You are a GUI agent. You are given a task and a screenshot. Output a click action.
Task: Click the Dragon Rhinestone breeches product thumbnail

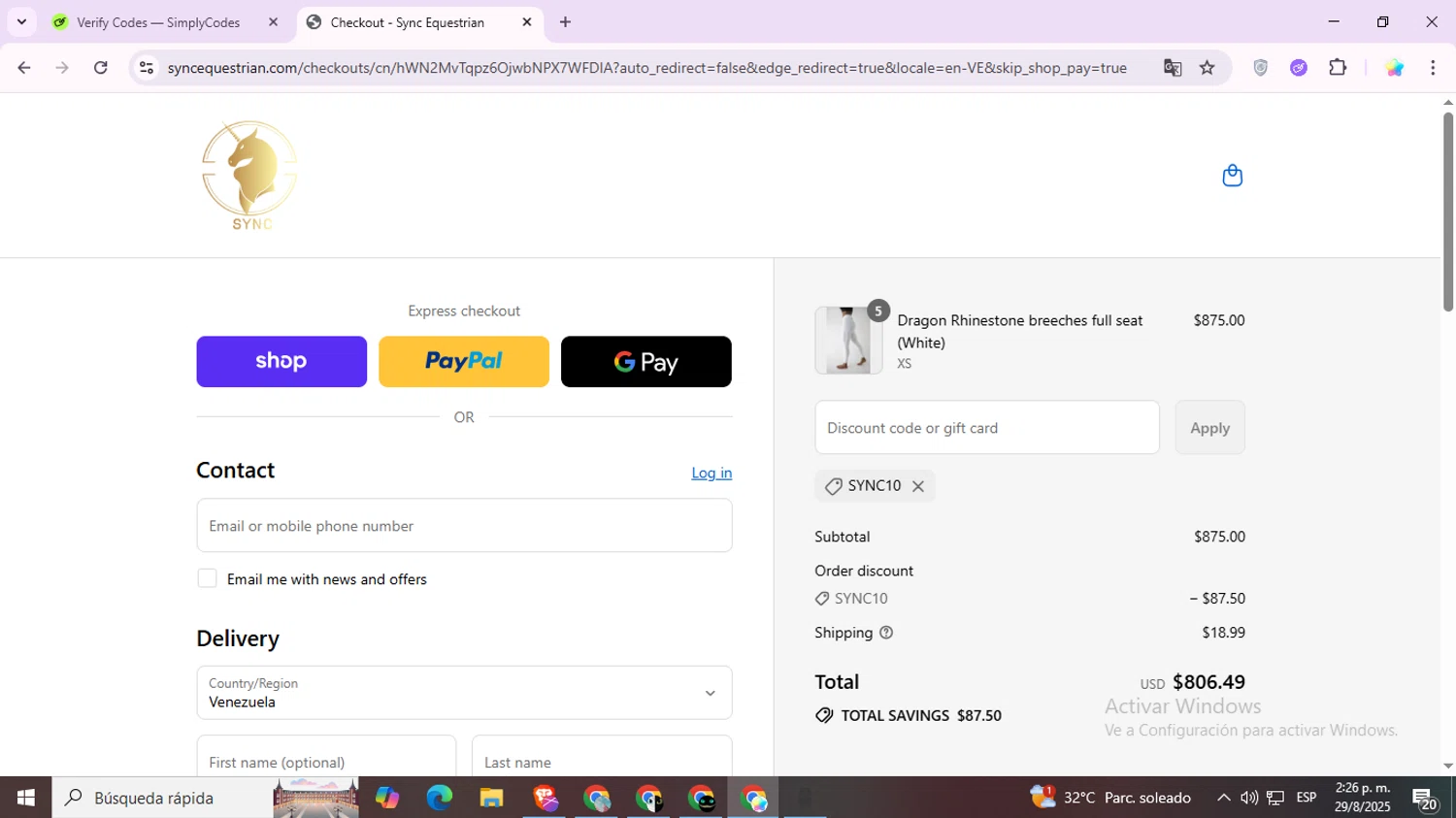click(x=848, y=341)
